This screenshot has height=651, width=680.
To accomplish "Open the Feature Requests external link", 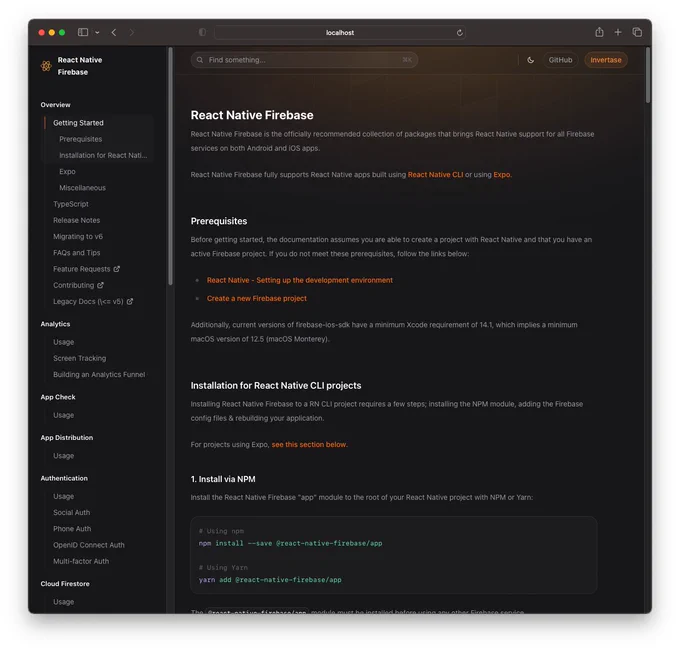I will (82, 269).
